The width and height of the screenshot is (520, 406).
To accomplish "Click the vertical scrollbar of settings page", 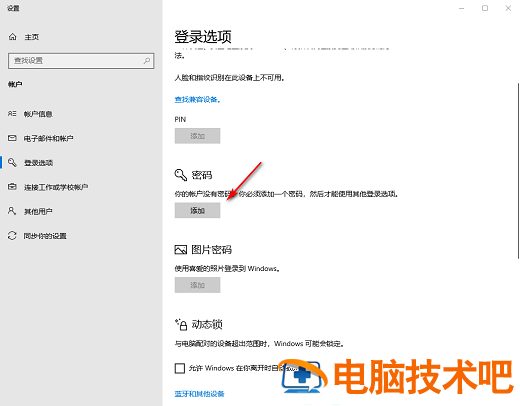I will [518, 171].
